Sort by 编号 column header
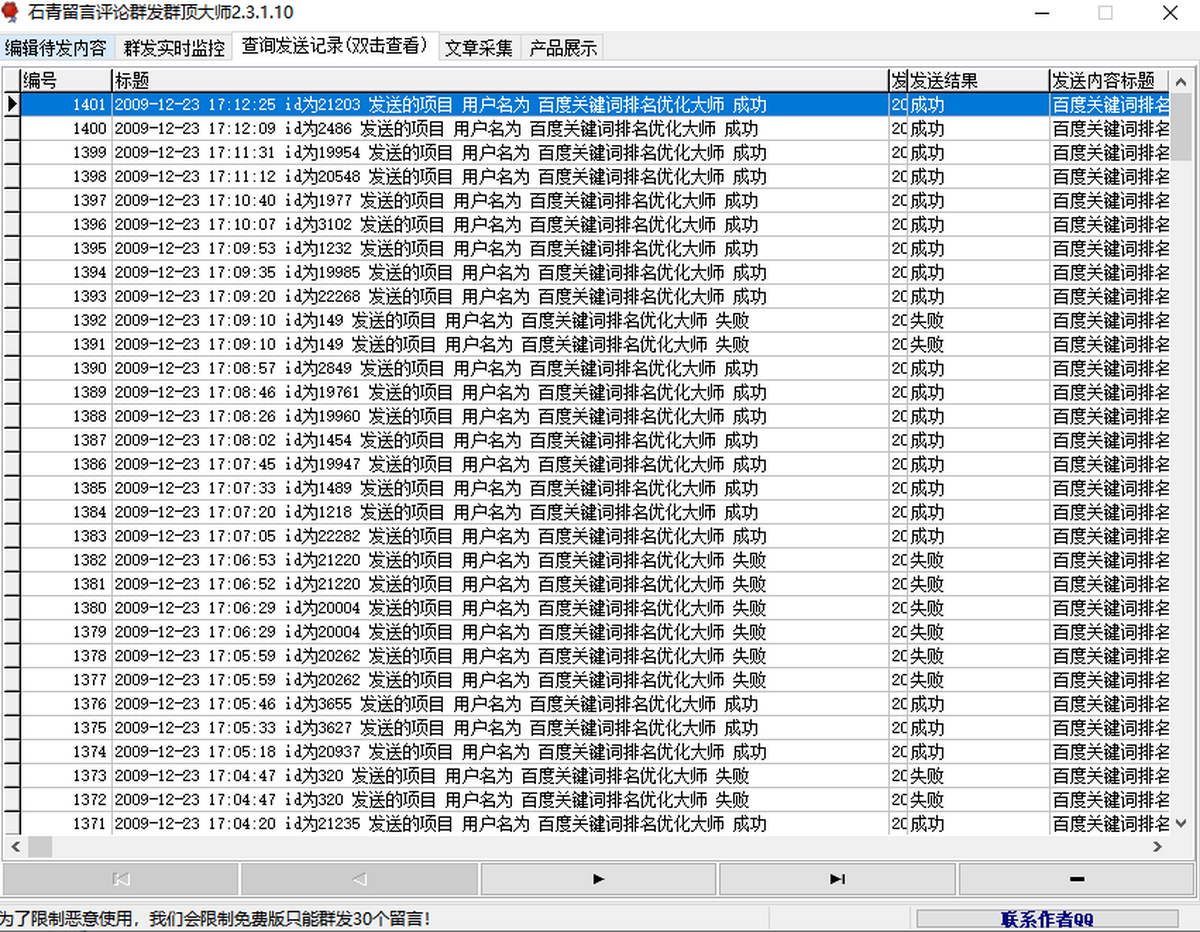 (66, 80)
